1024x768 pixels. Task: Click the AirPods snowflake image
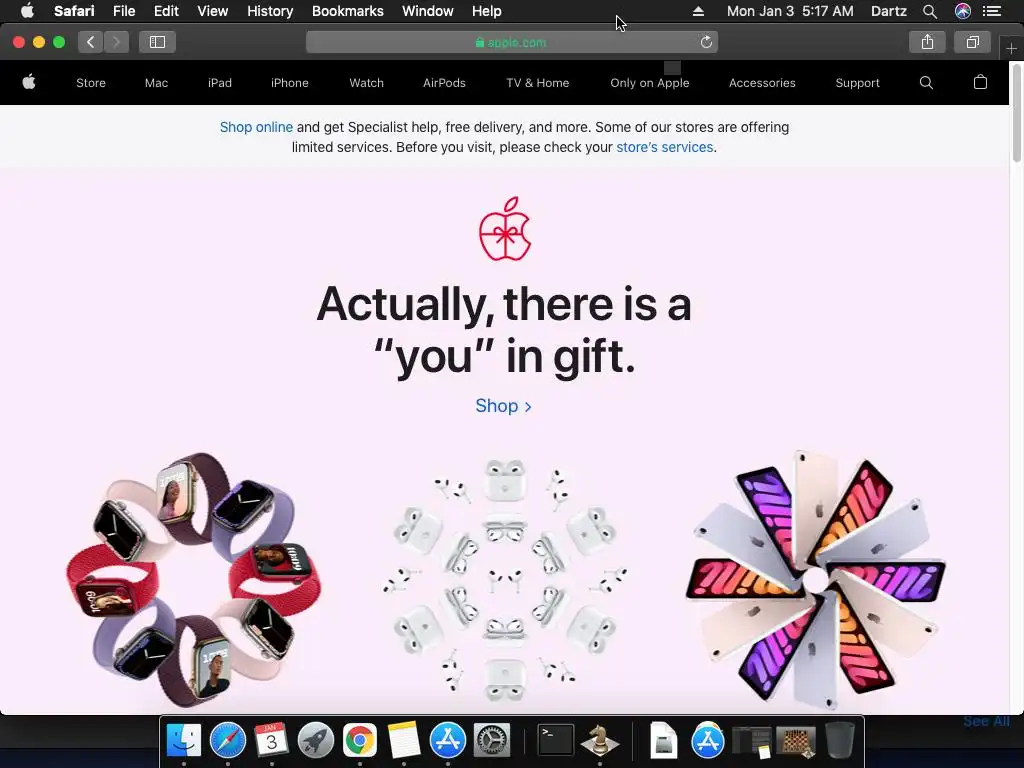click(x=505, y=580)
